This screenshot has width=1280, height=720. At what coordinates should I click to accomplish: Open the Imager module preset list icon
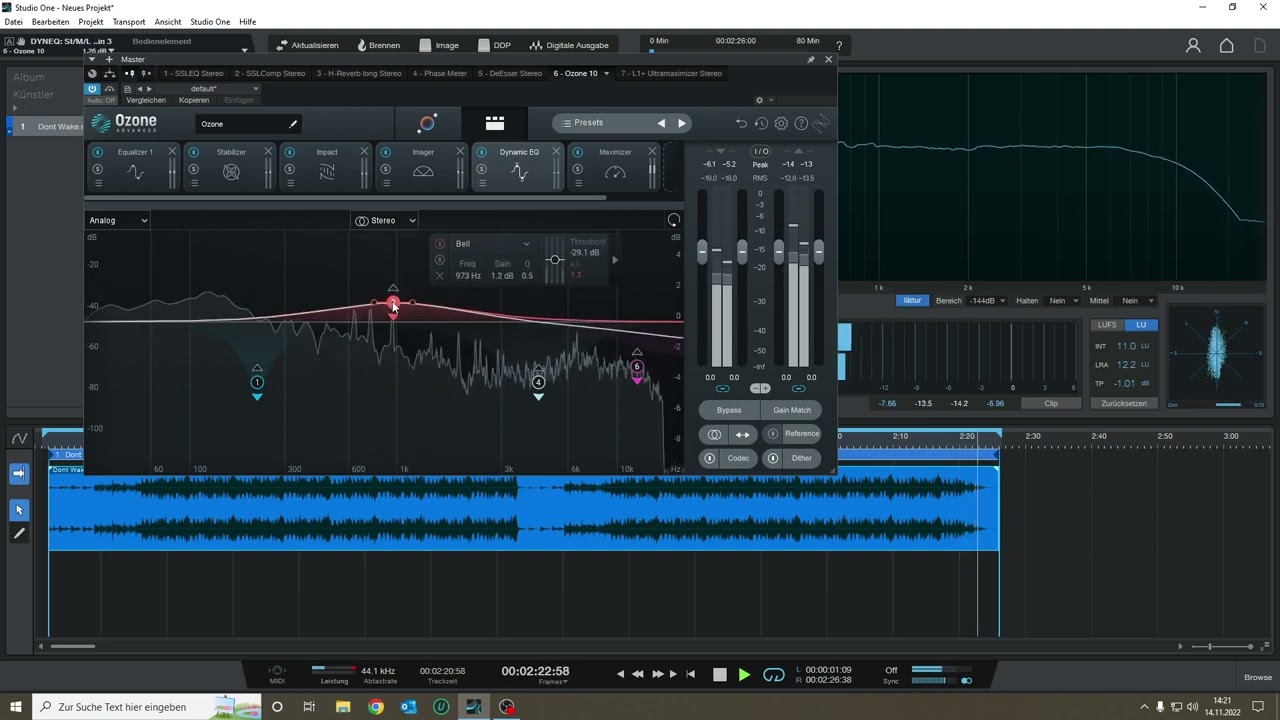(385, 183)
